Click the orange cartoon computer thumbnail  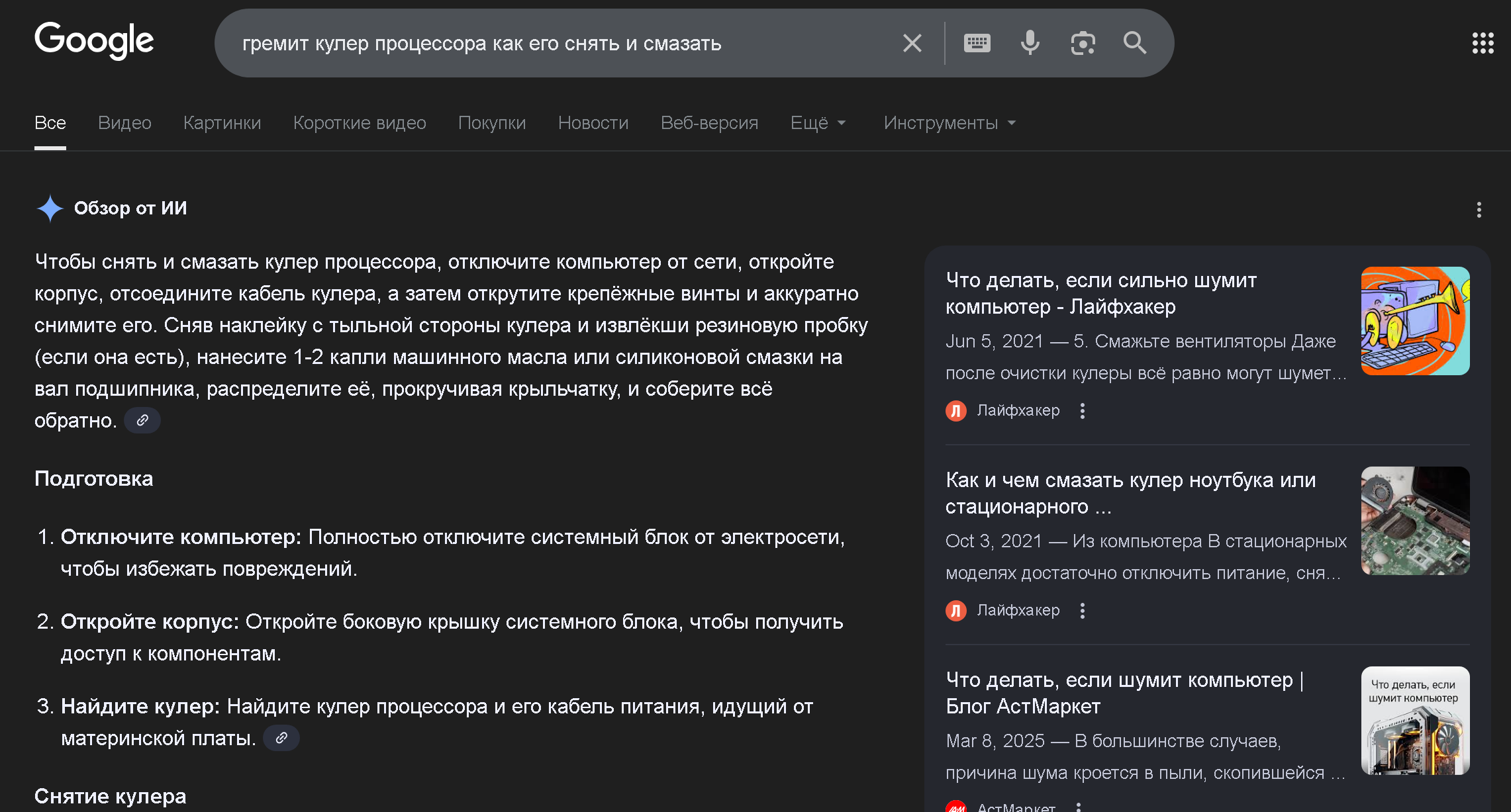point(1415,321)
